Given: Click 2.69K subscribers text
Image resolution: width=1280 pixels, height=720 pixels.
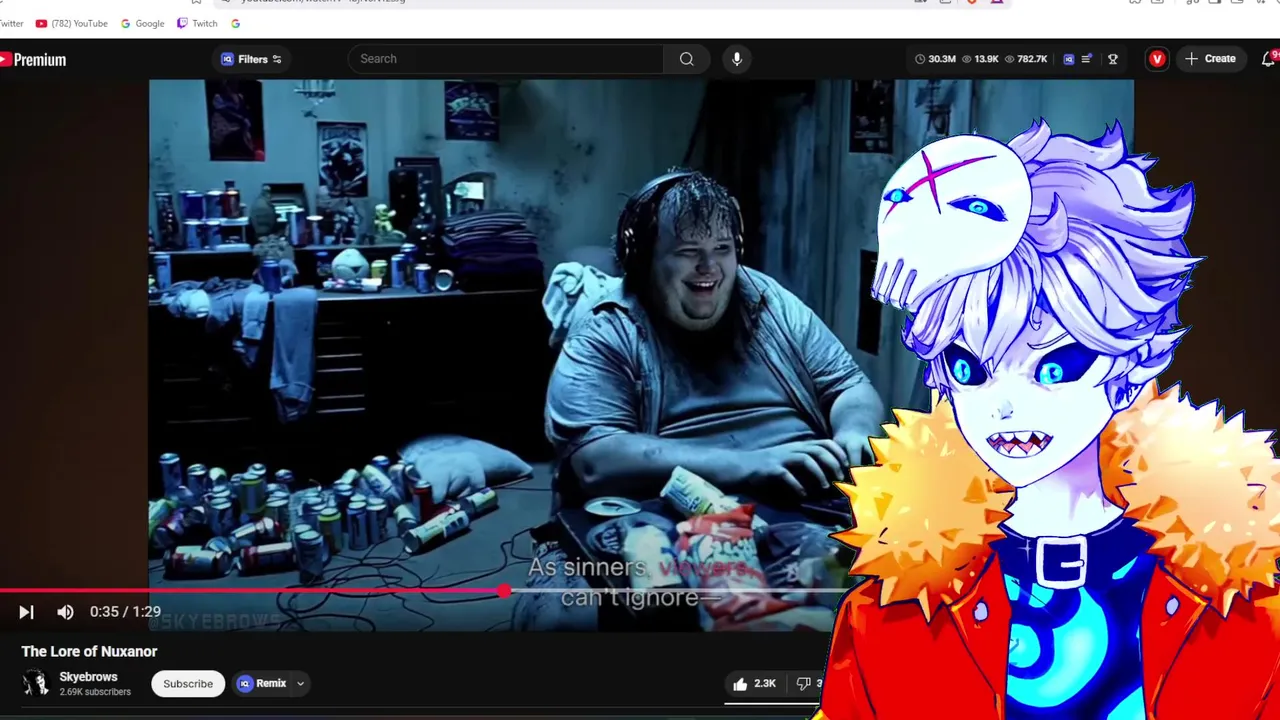Looking at the screenshot, I should click(95, 692).
